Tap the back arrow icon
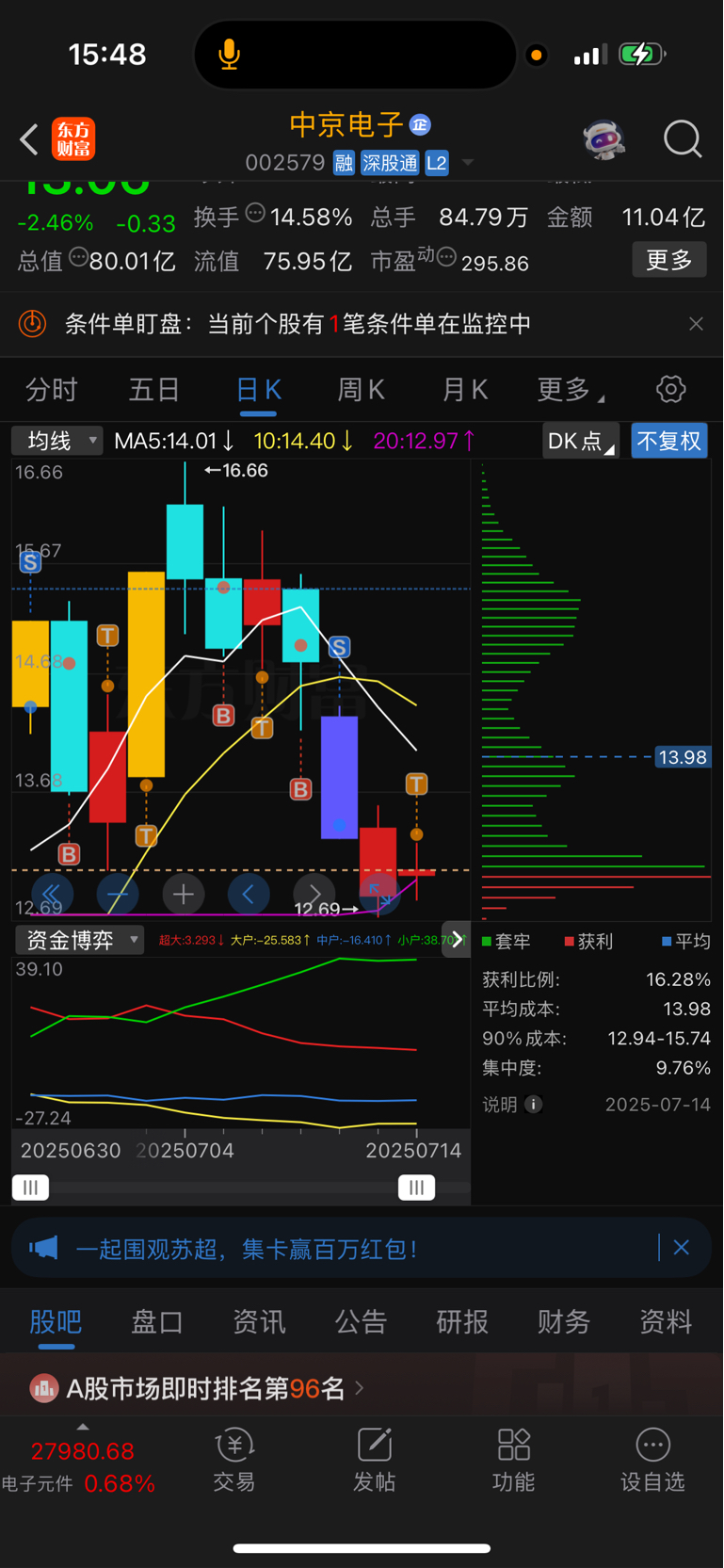The height and width of the screenshot is (1568, 724). click(x=29, y=139)
